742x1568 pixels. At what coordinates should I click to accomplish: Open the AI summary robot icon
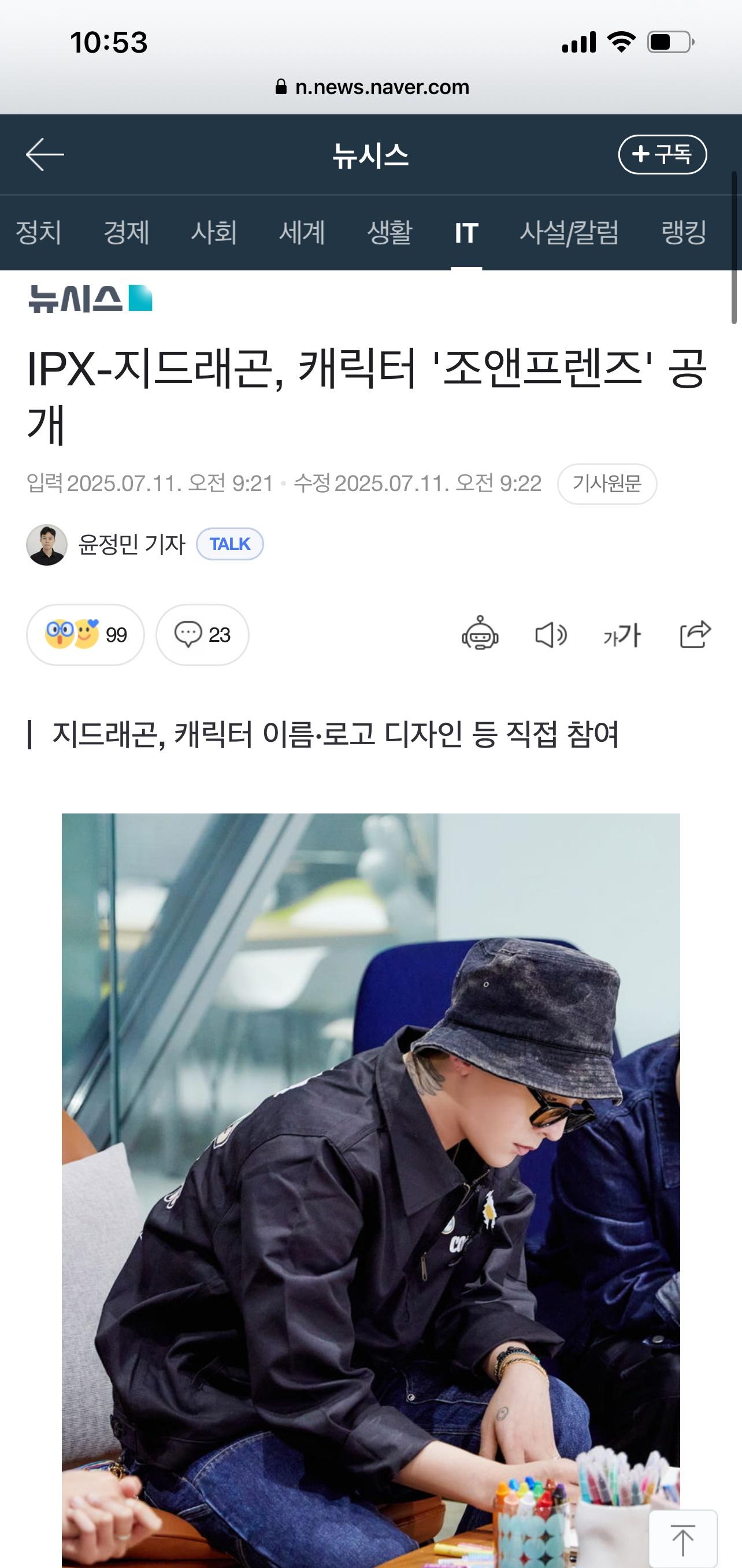pyautogui.click(x=480, y=634)
